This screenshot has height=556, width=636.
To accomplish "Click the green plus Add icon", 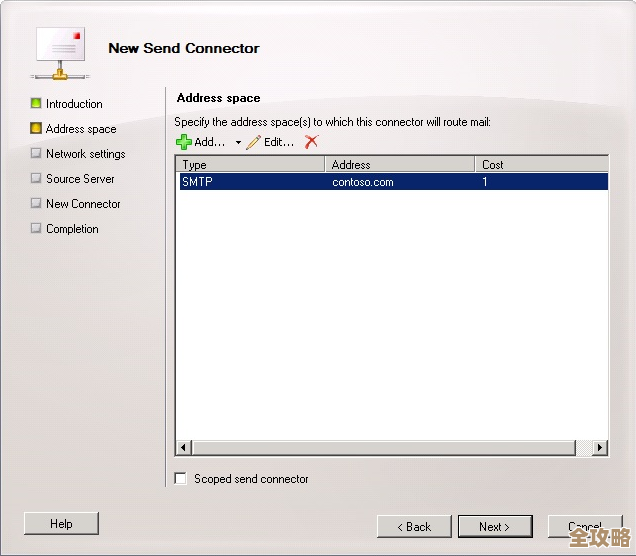I will (x=184, y=142).
